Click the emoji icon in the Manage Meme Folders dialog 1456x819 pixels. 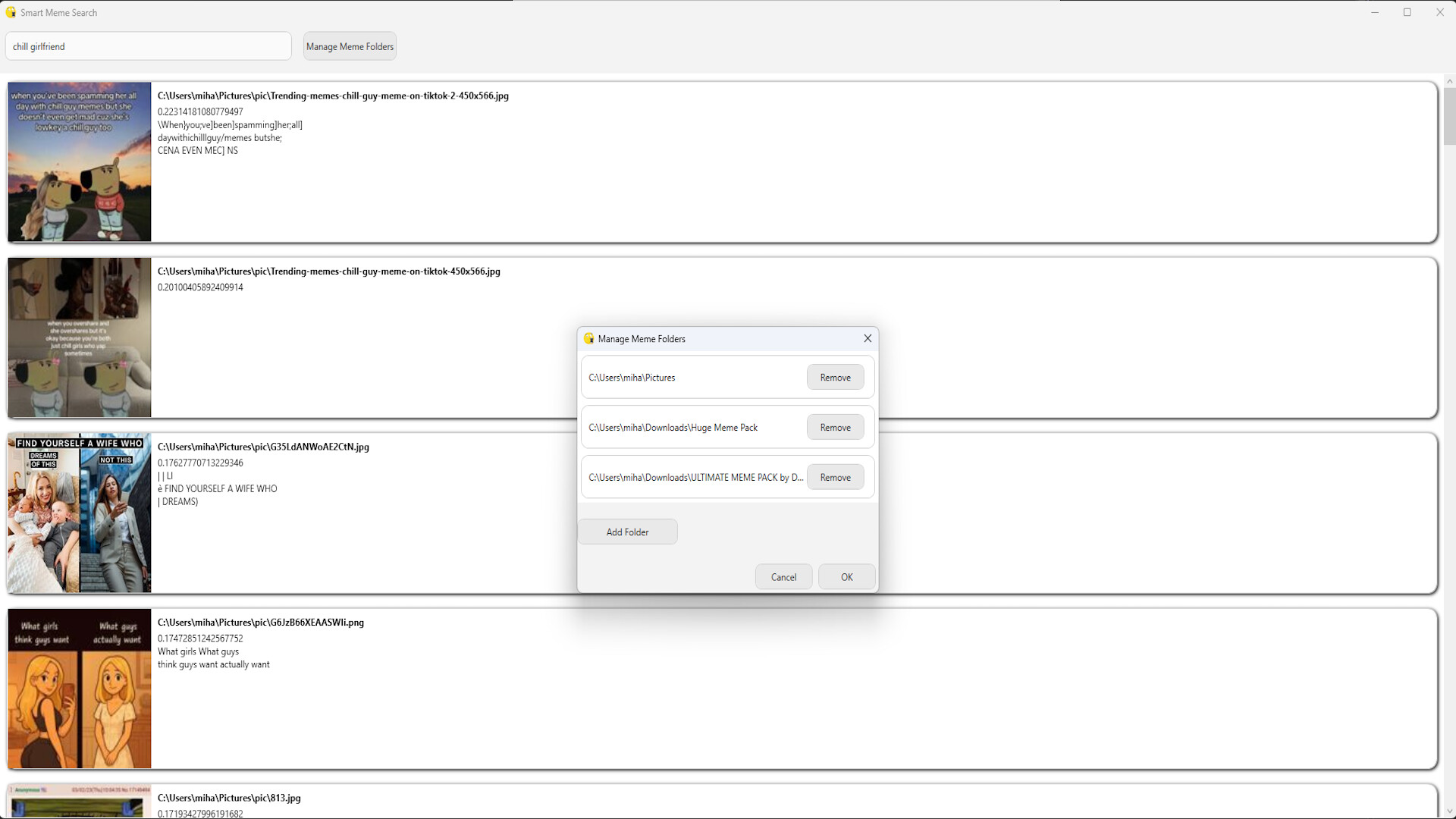[589, 339]
